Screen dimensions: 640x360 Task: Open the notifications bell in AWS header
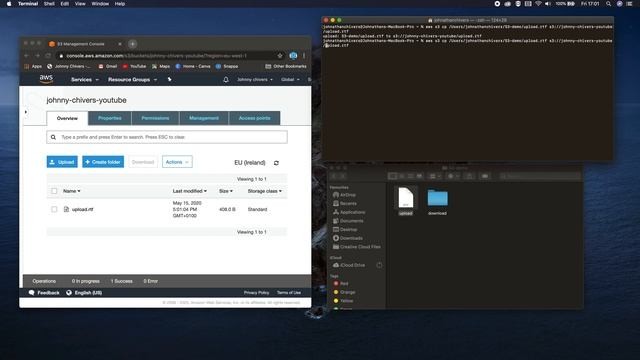click(226, 80)
